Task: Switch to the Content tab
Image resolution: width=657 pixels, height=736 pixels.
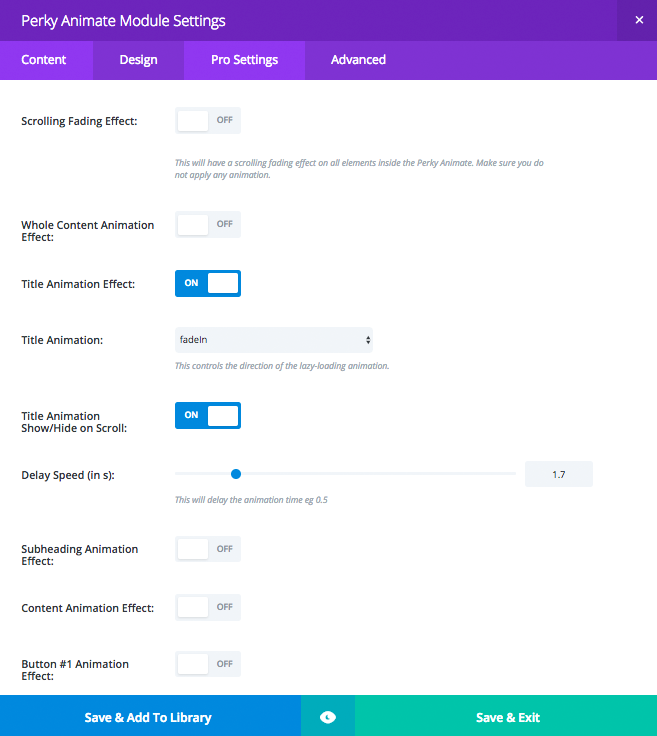Action: coord(44,60)
